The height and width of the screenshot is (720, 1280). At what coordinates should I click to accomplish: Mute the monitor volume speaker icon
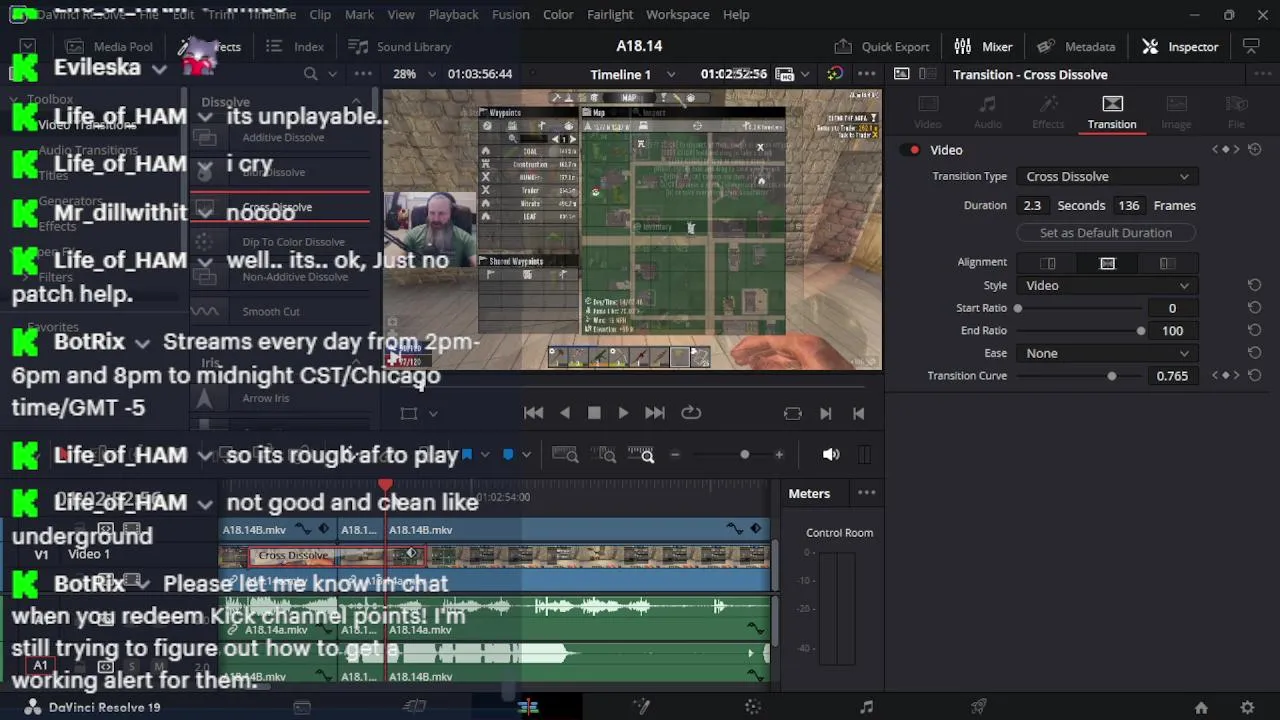tap(831, 454)
